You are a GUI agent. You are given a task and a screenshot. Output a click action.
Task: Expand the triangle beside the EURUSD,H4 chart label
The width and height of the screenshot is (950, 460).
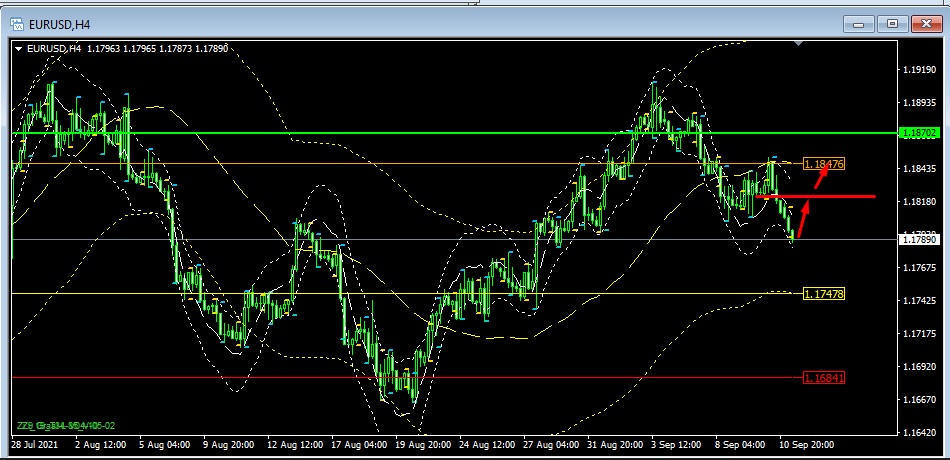[x=19, y=47]
